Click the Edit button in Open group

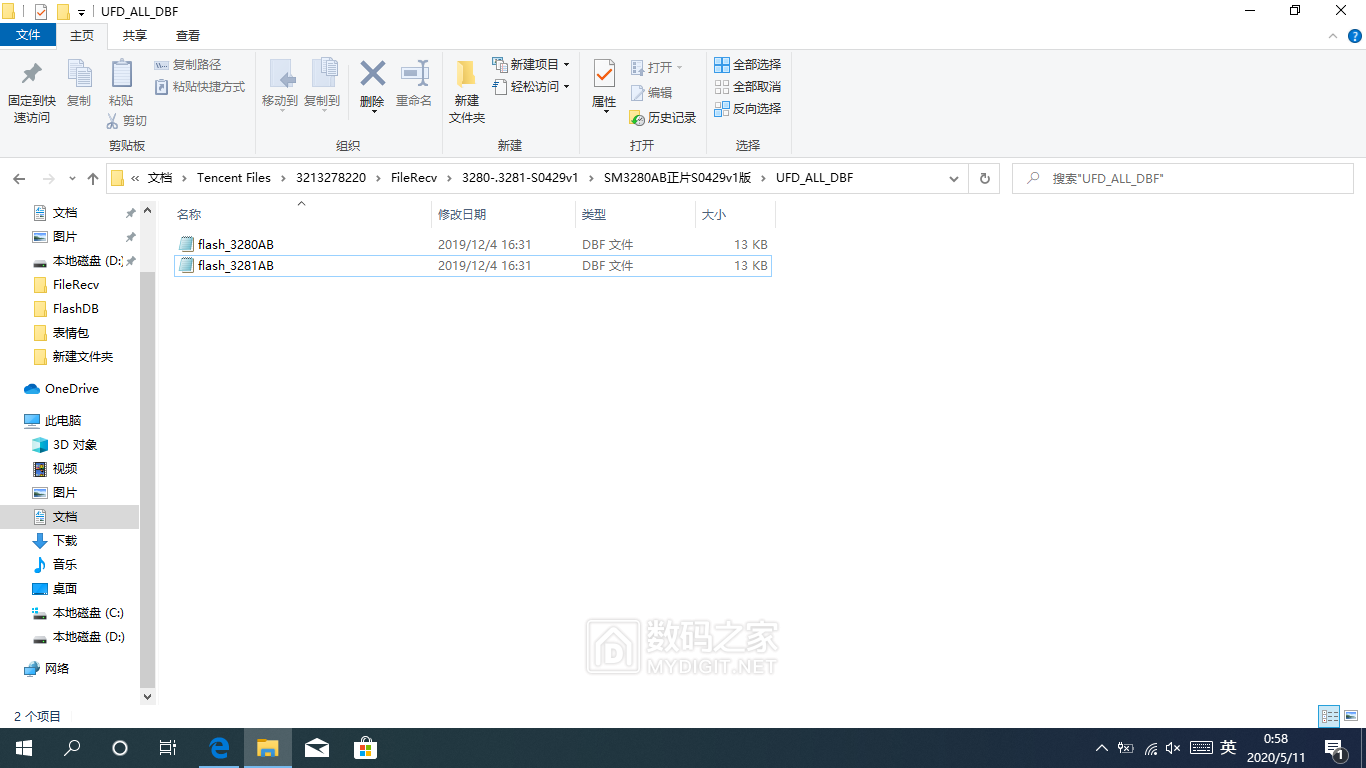(x=651, y=93)
